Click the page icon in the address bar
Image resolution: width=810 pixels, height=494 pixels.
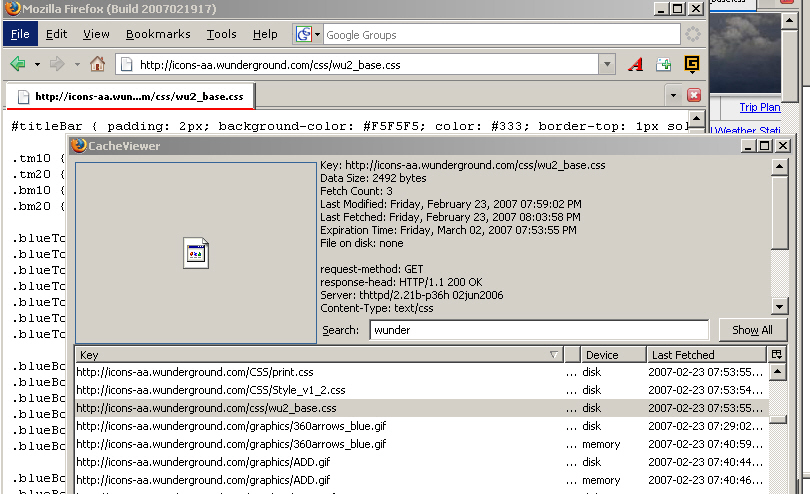pos(127,65)
